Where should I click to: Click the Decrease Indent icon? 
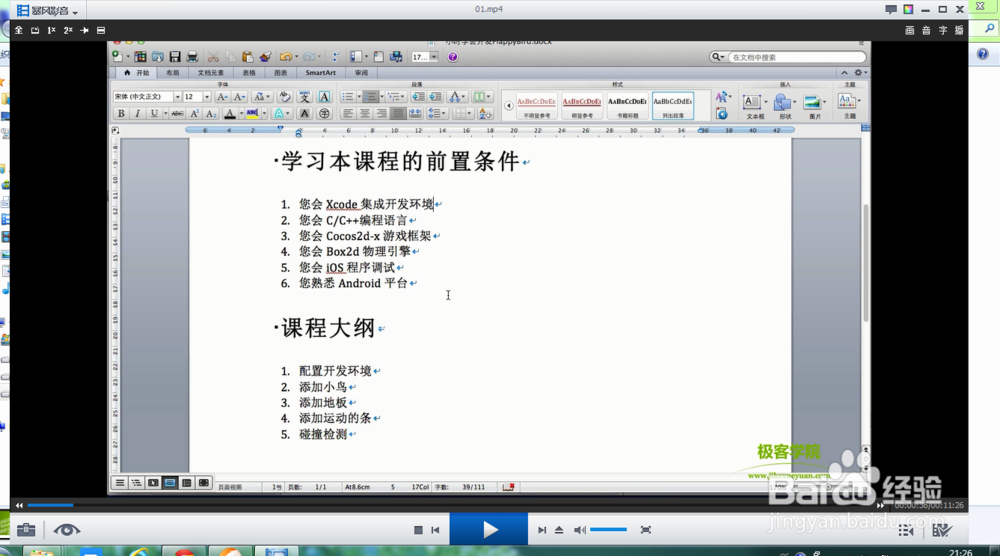[x=418, y=97]
